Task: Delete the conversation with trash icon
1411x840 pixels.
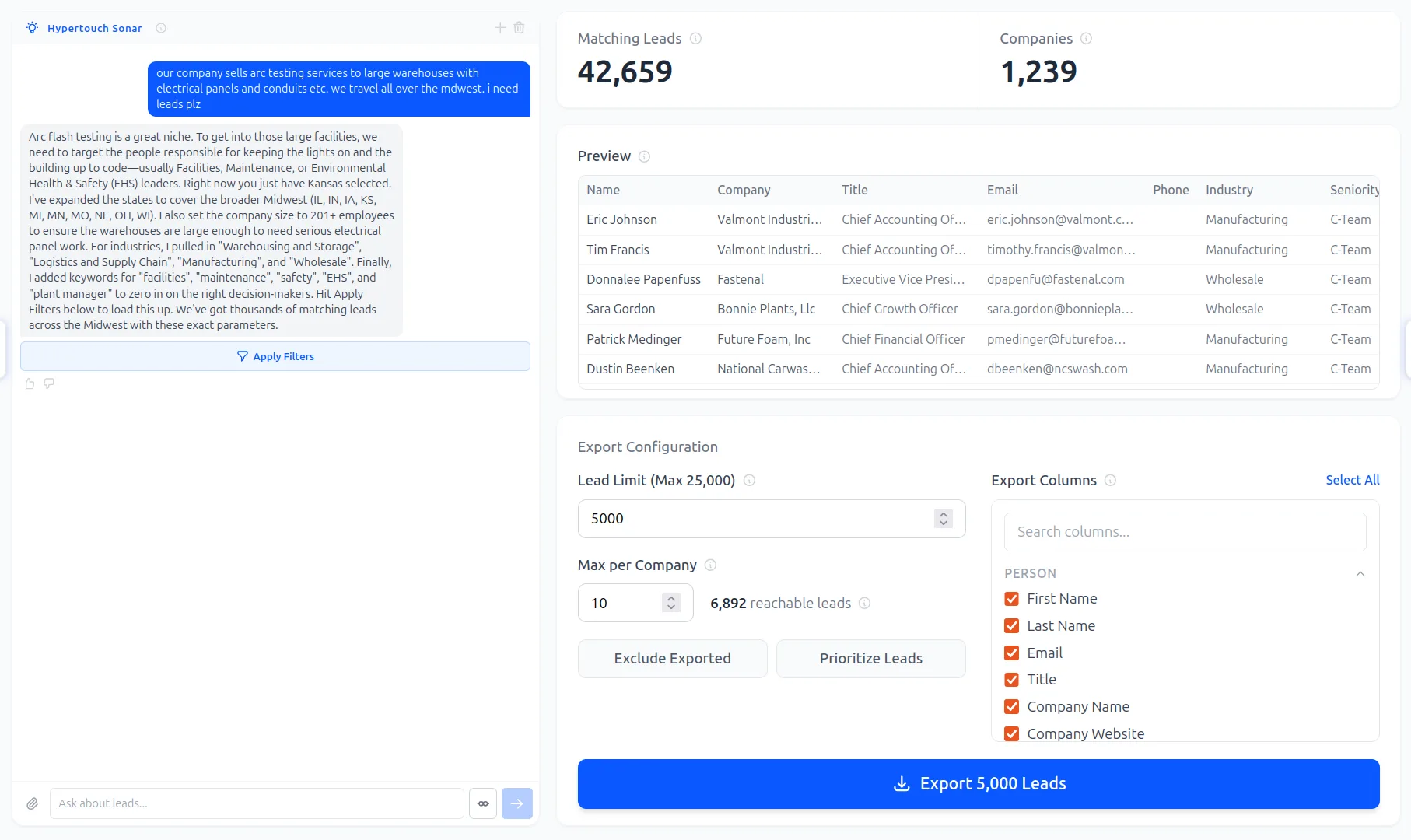Action: point(520,28)
